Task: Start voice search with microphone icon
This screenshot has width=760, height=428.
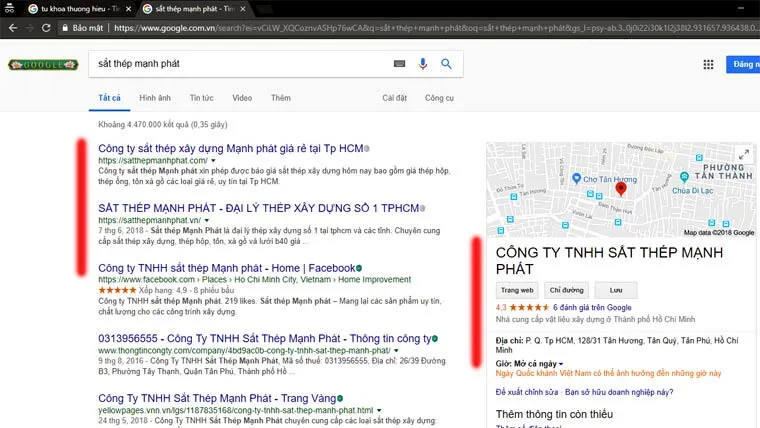Action: (423, 63)
